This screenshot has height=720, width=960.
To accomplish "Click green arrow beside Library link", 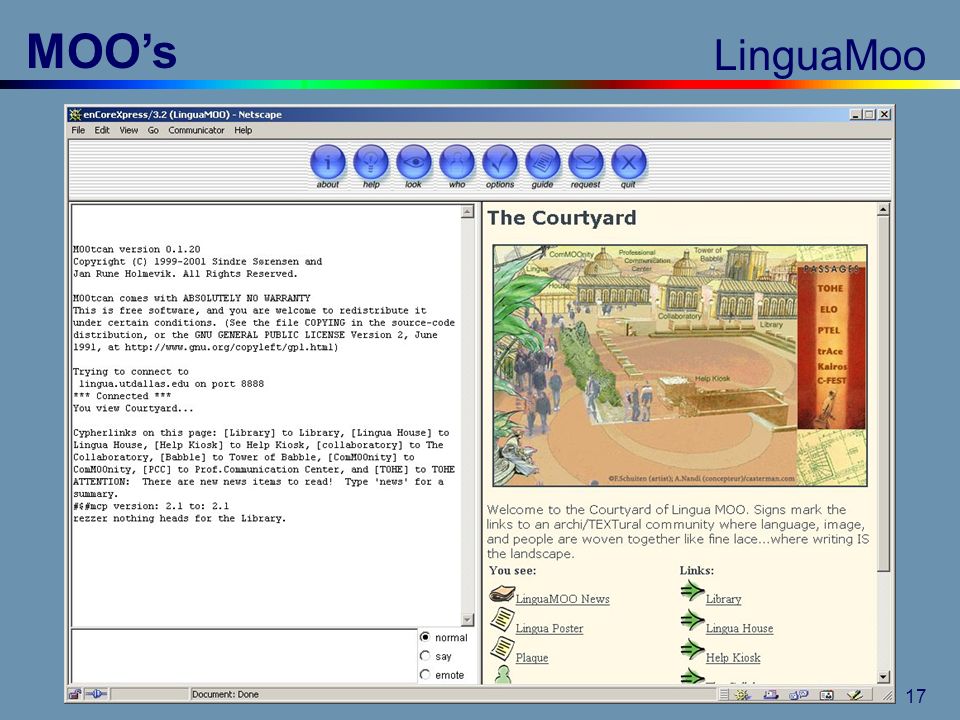I will pyautogui.click(x=692, y=591).
